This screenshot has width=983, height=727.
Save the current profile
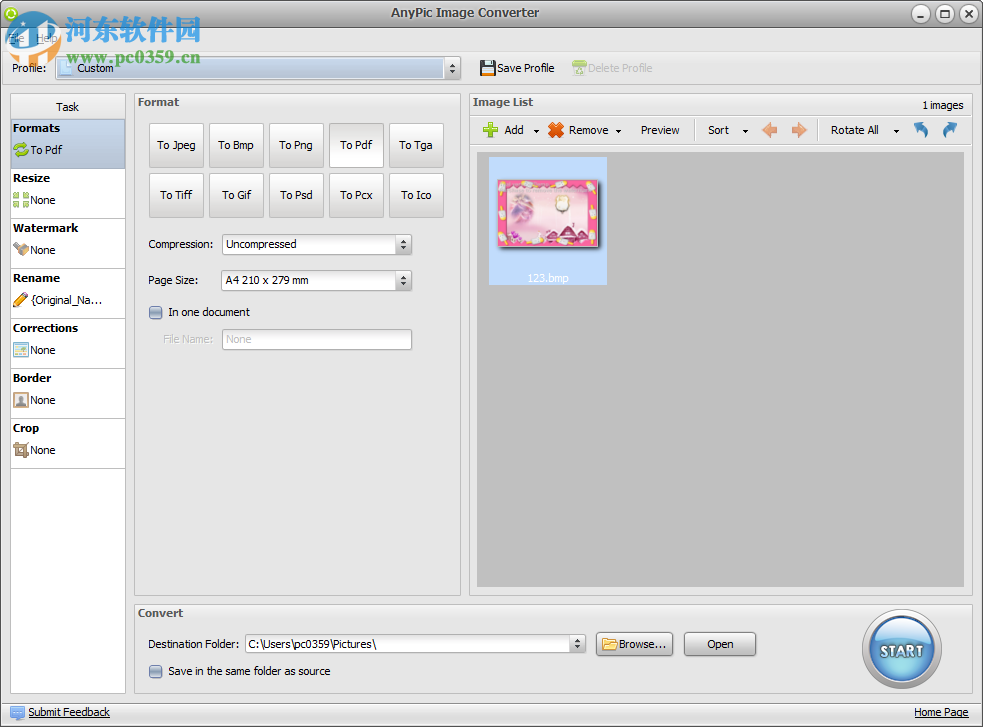tap(517, 68)
